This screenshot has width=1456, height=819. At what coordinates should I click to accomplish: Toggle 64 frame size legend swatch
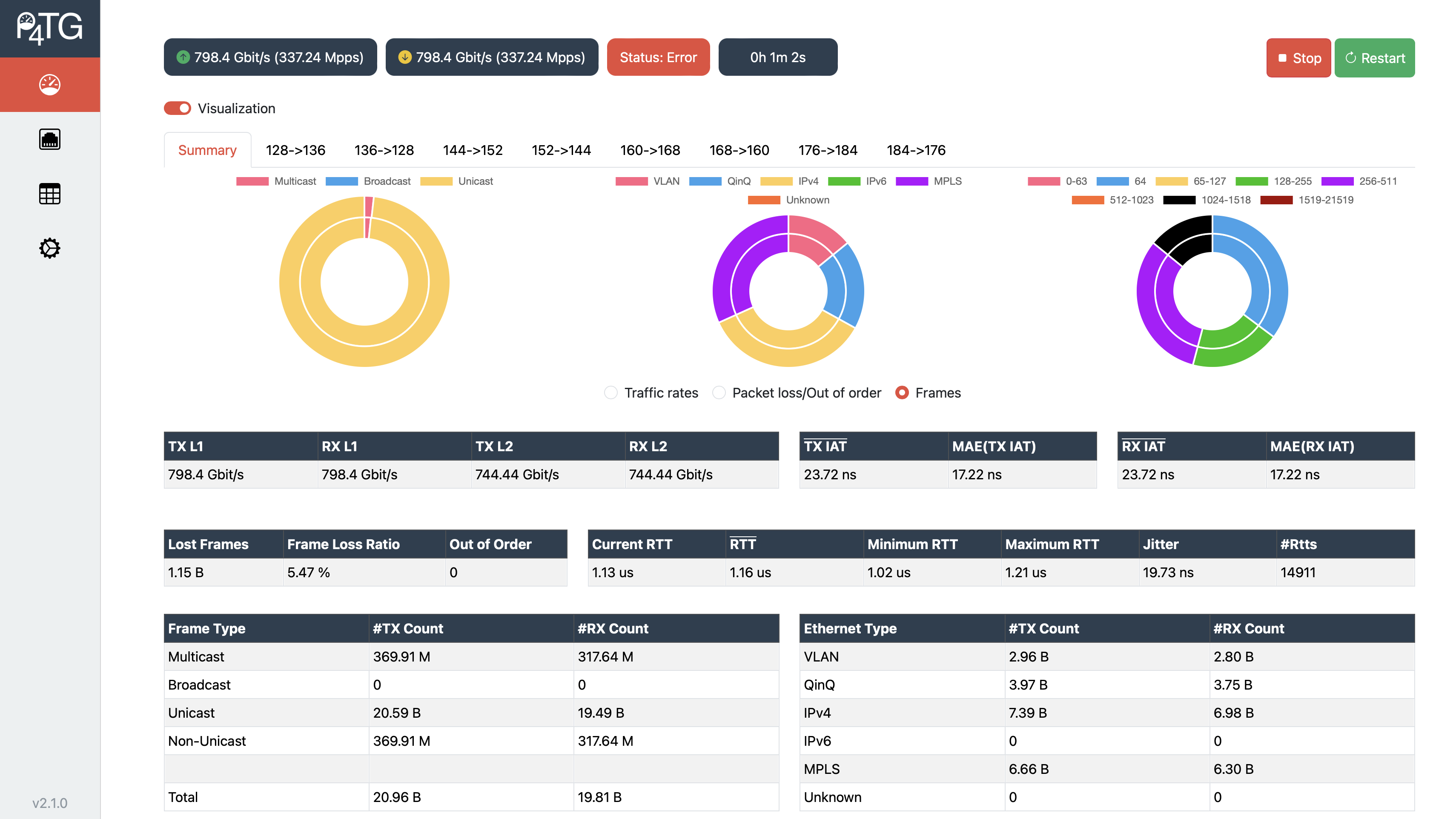(x=1112, y=181)
